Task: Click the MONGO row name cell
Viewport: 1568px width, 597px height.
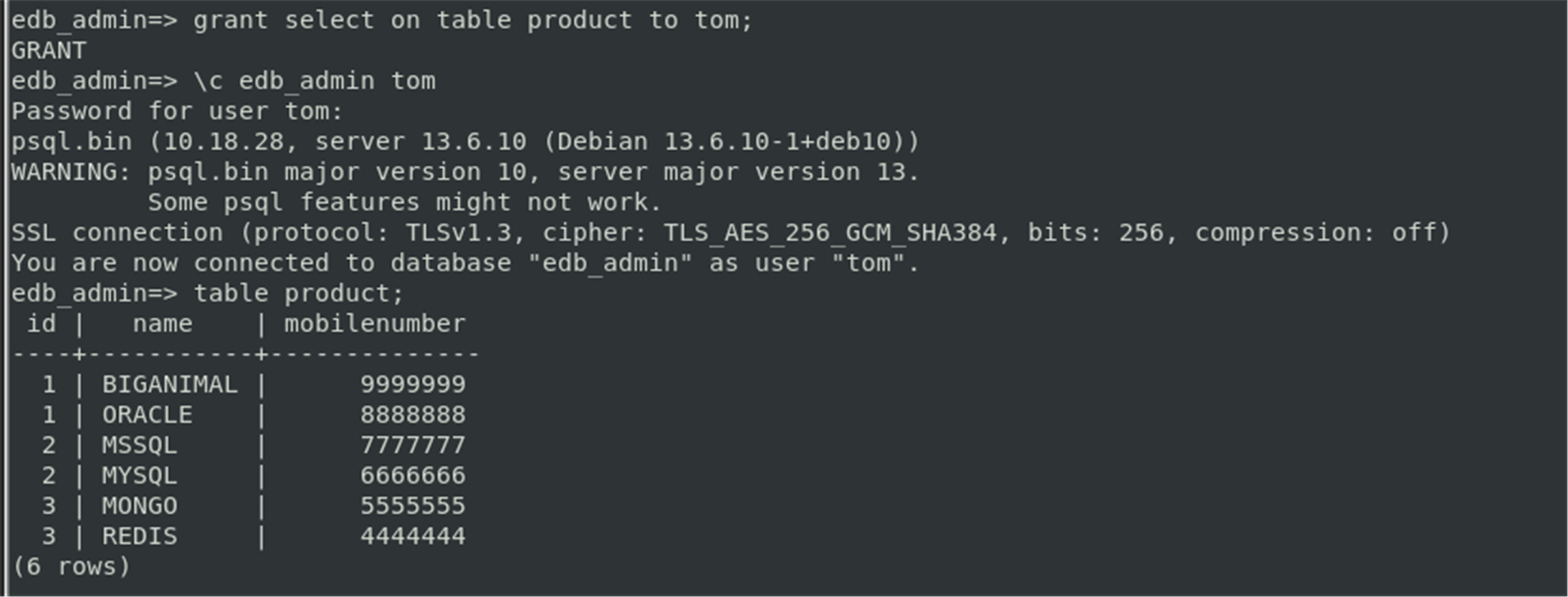Action: pos(139,506)
